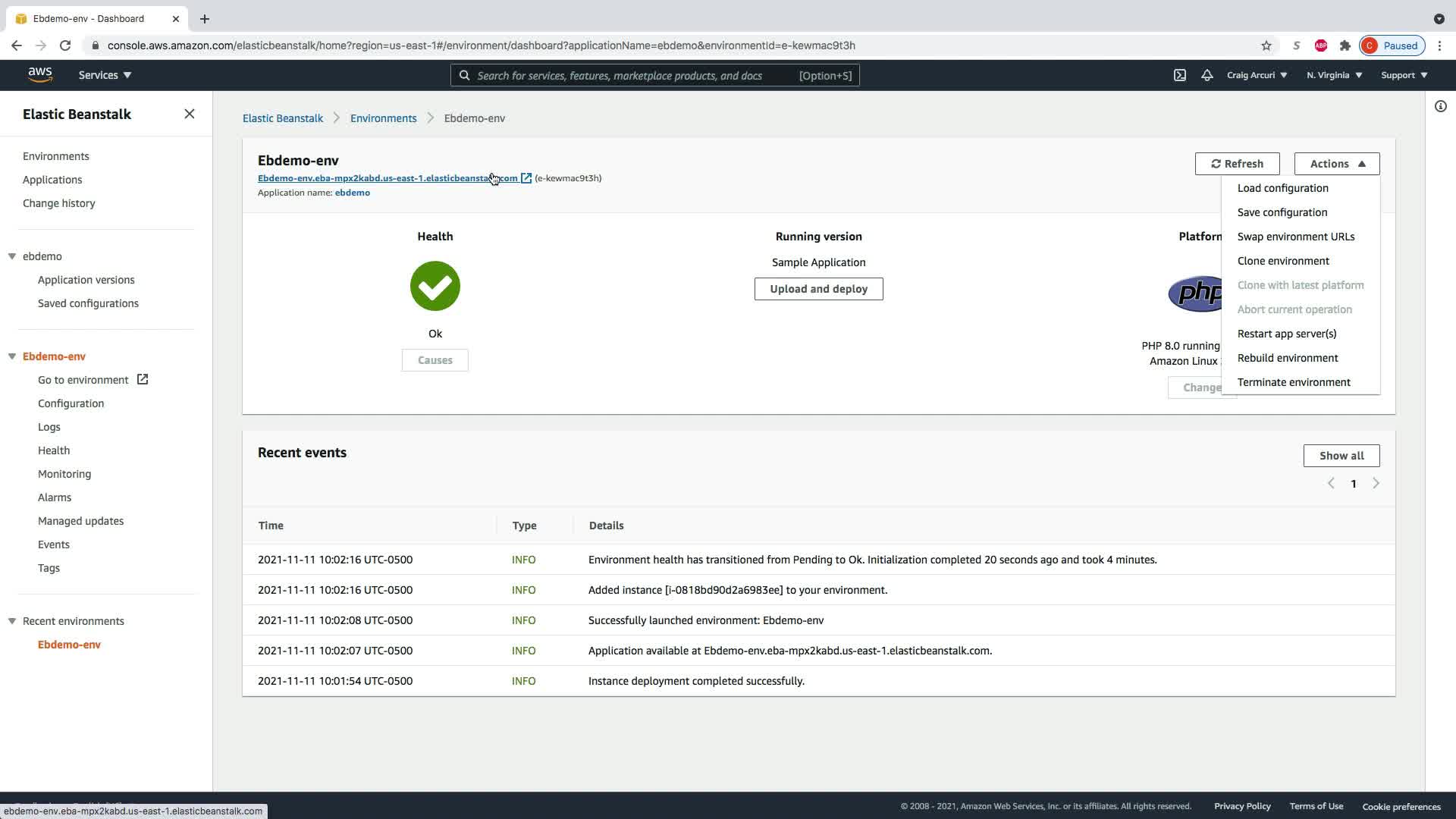Screen dimensions: 1456x819
Task: Click the info panel icon at right edge
Action: coord(1440,106)
